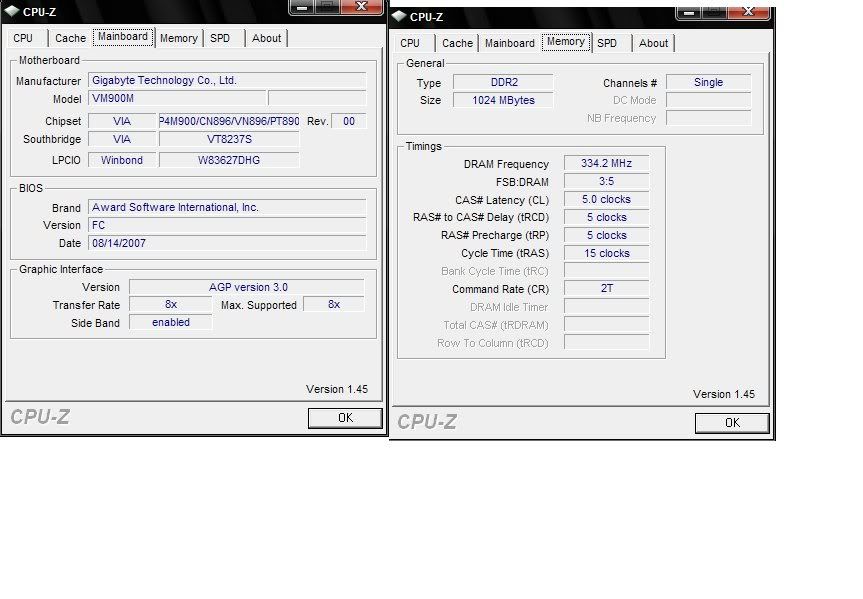The width and height of the screenshot is (863, 599).
Task: Click the empty NB Frequency field
Action: pyautogui.click(x=708, y=118)
